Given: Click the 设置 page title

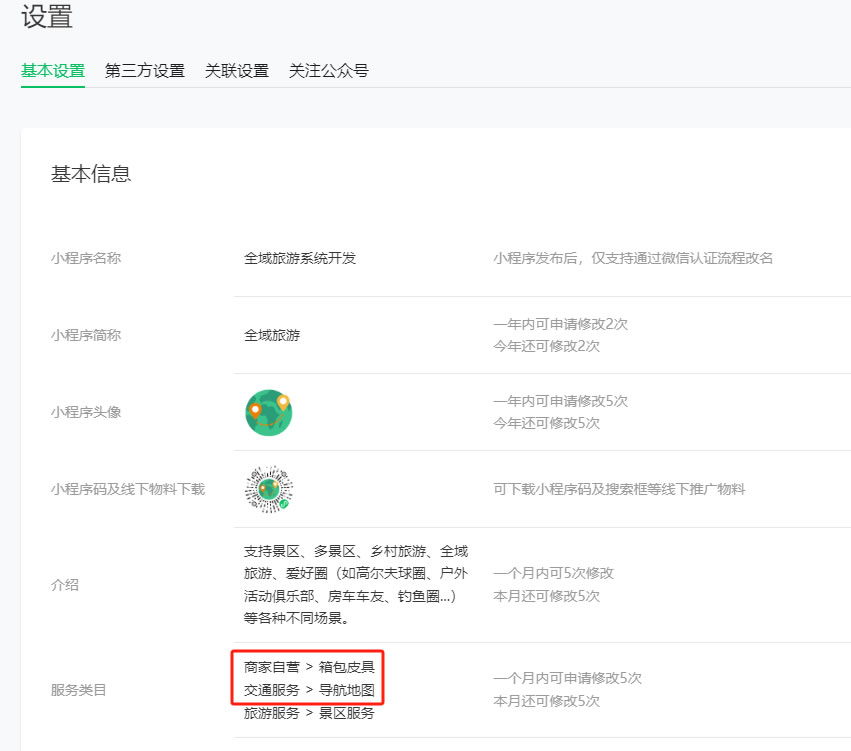Looking at the screenshot, I should 47,16.
